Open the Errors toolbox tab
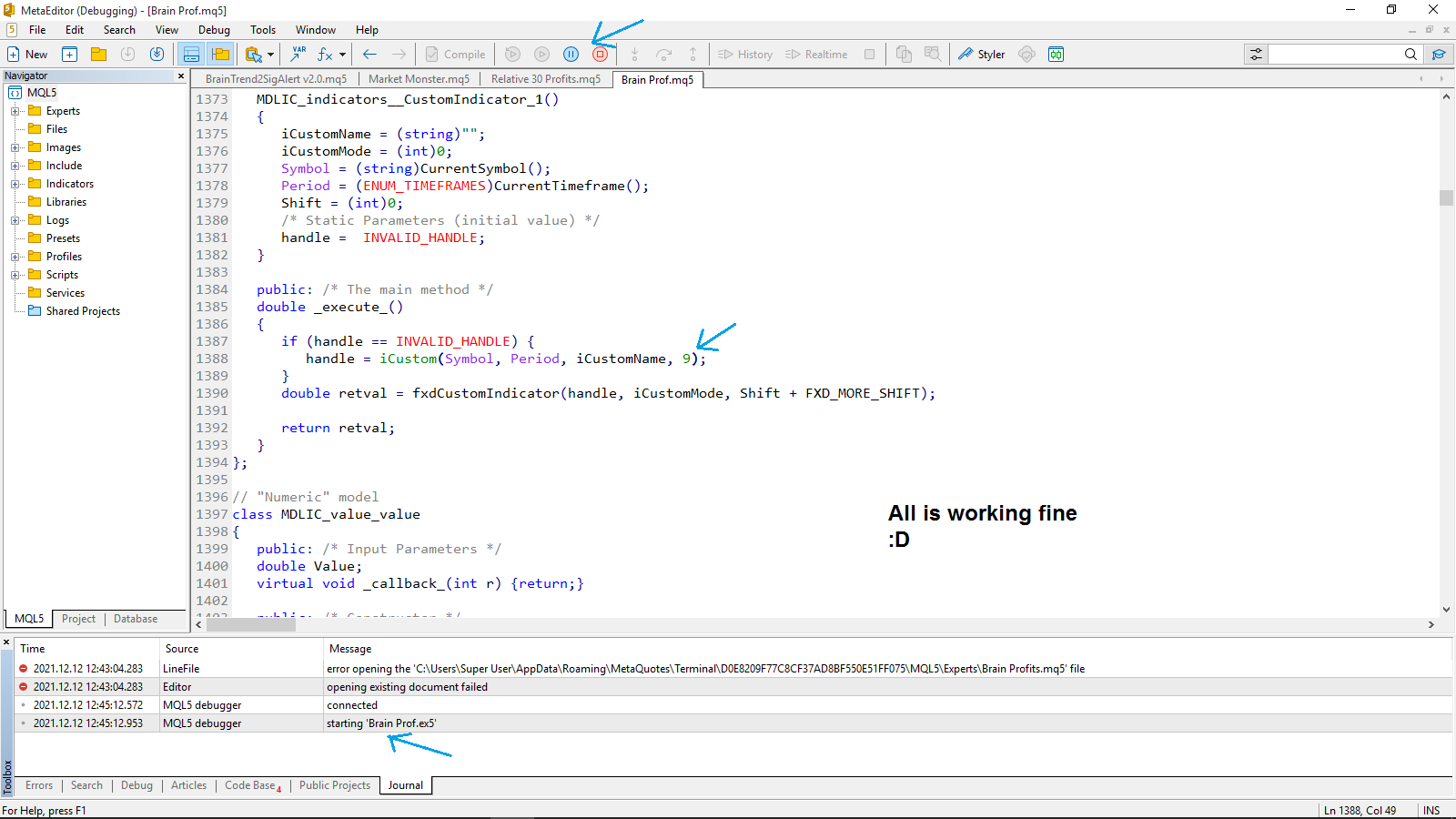This screenshot has width=1456, height=819. click(39, 785)
